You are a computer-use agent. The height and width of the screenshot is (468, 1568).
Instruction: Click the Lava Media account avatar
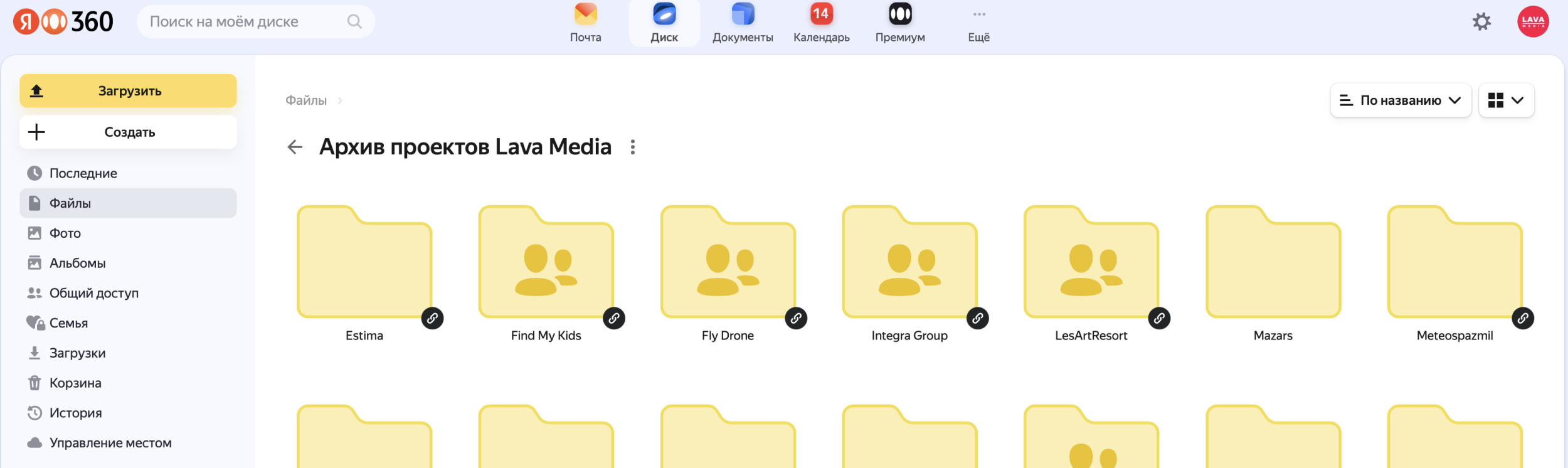point(1533,22)
